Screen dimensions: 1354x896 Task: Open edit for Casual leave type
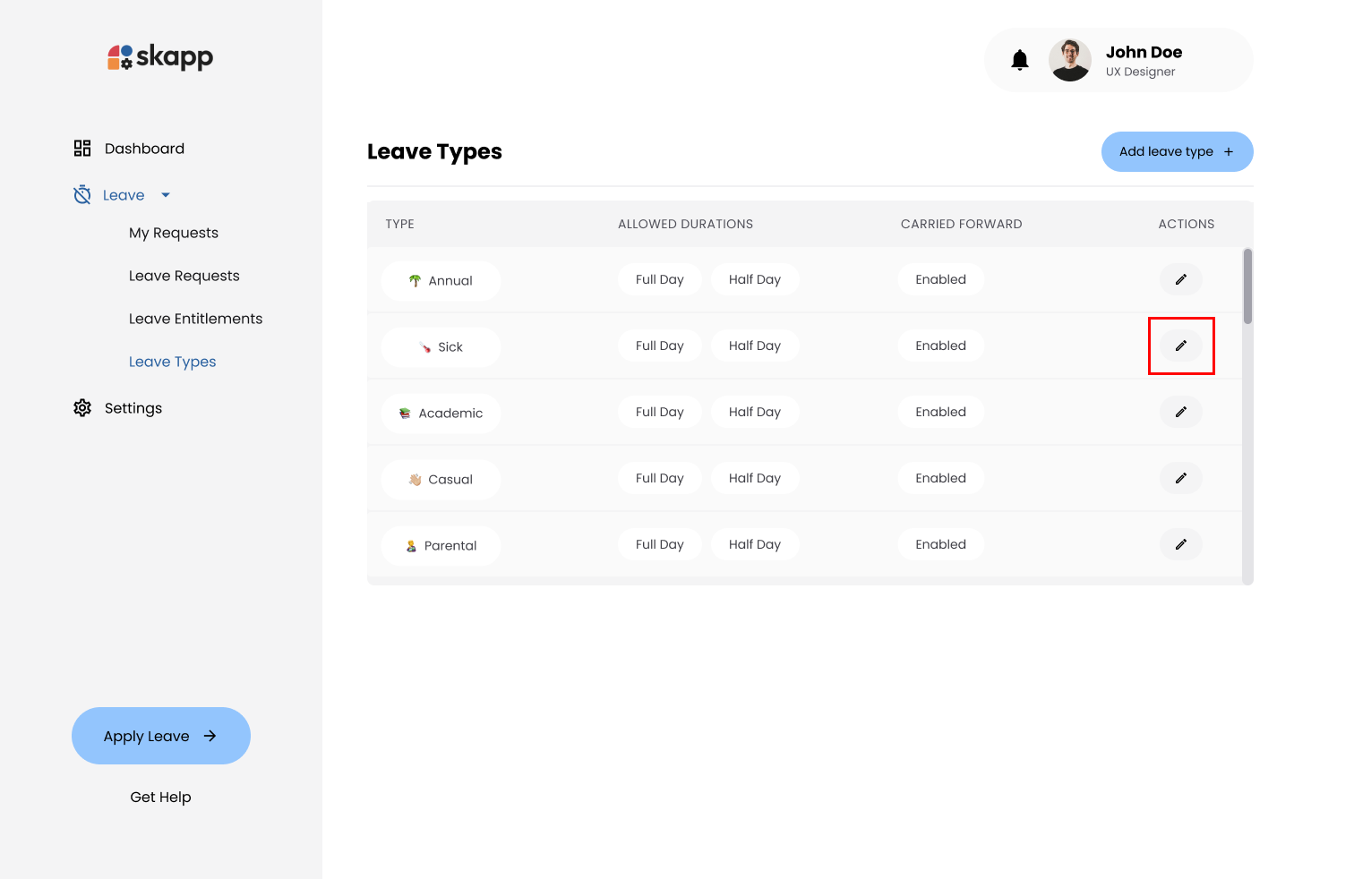(1180, 478)
